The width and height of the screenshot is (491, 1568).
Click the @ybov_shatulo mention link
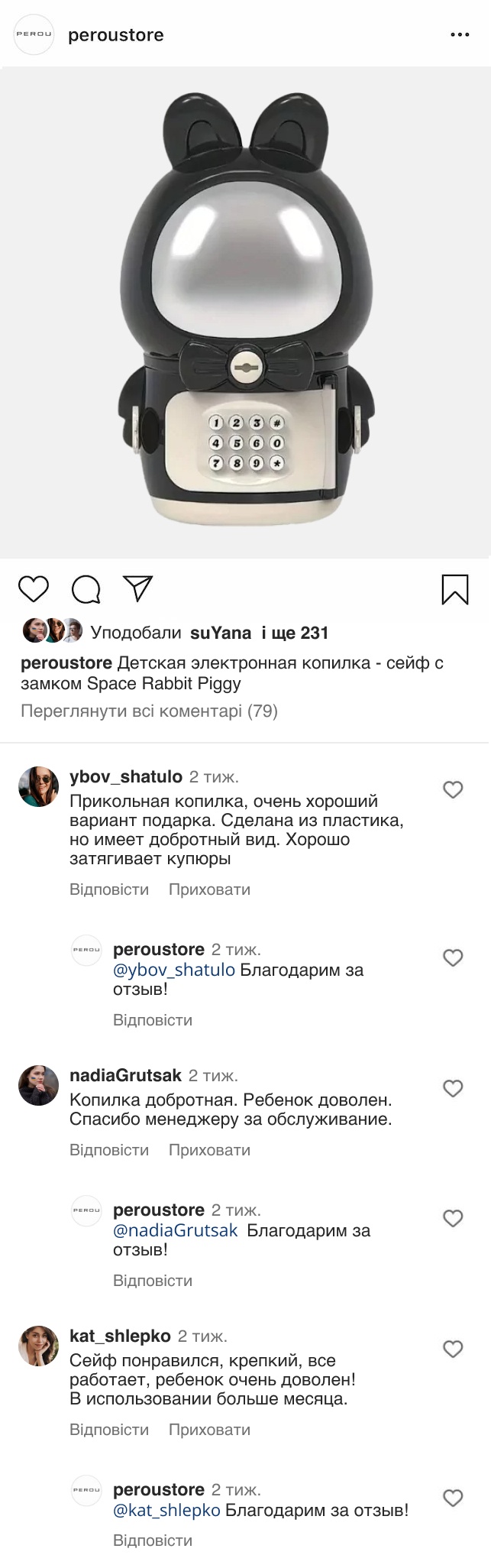click(x=174, y=970)
